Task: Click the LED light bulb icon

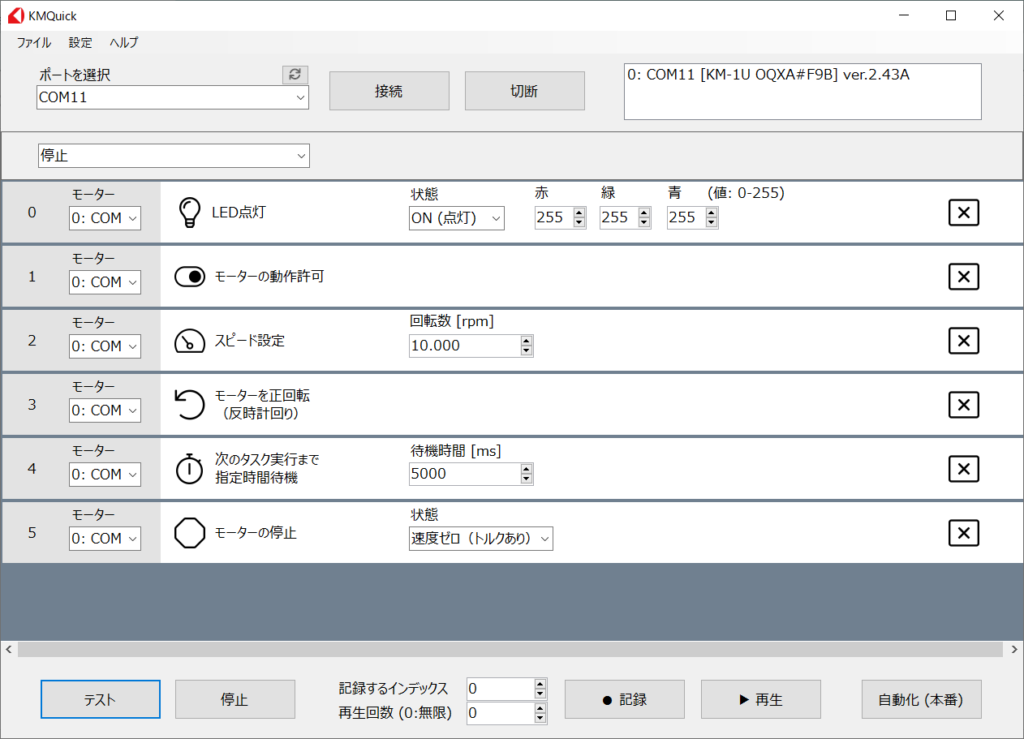Action: point(189,212)
